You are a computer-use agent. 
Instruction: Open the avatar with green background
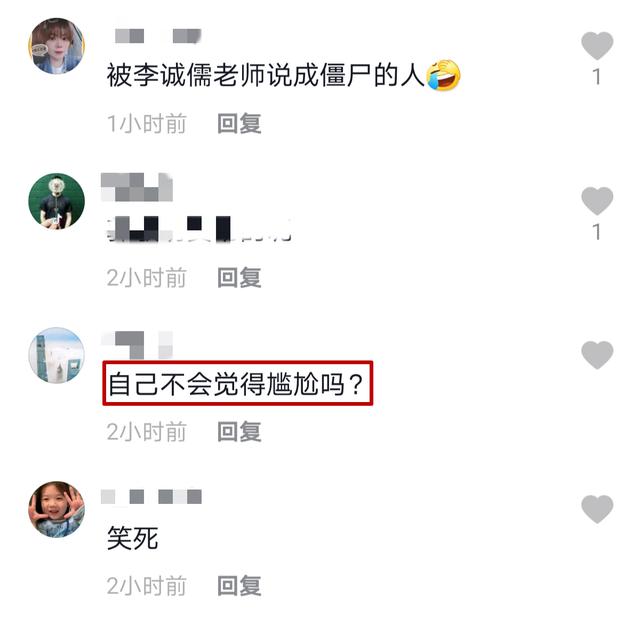(x=57, y=201)
